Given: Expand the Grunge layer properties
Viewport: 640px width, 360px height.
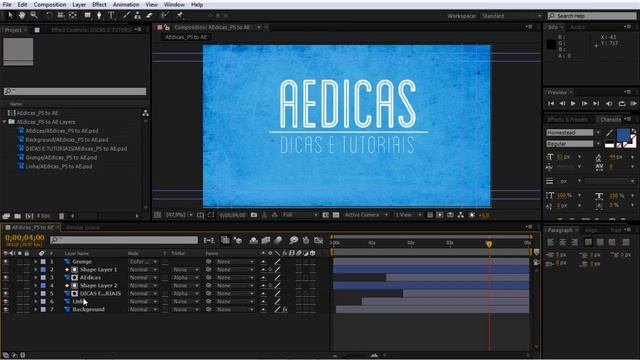Looking at the screenshot, I should [x=36, y=262].
